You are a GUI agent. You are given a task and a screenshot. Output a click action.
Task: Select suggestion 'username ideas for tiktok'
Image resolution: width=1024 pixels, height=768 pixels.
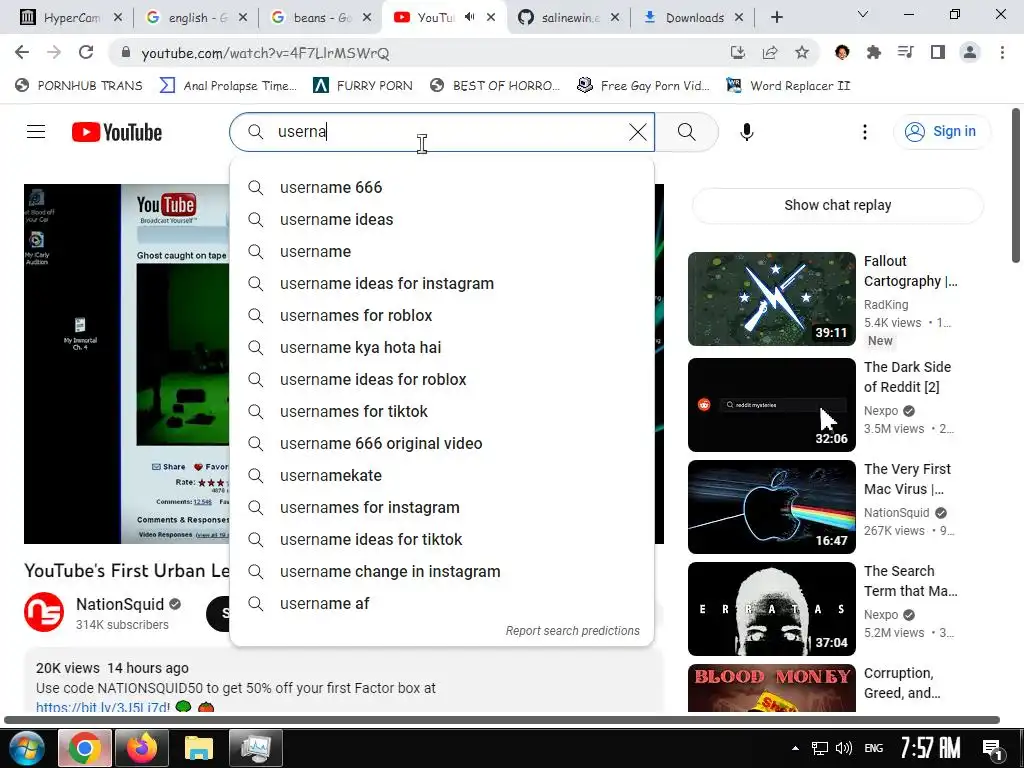pos(441,539)
